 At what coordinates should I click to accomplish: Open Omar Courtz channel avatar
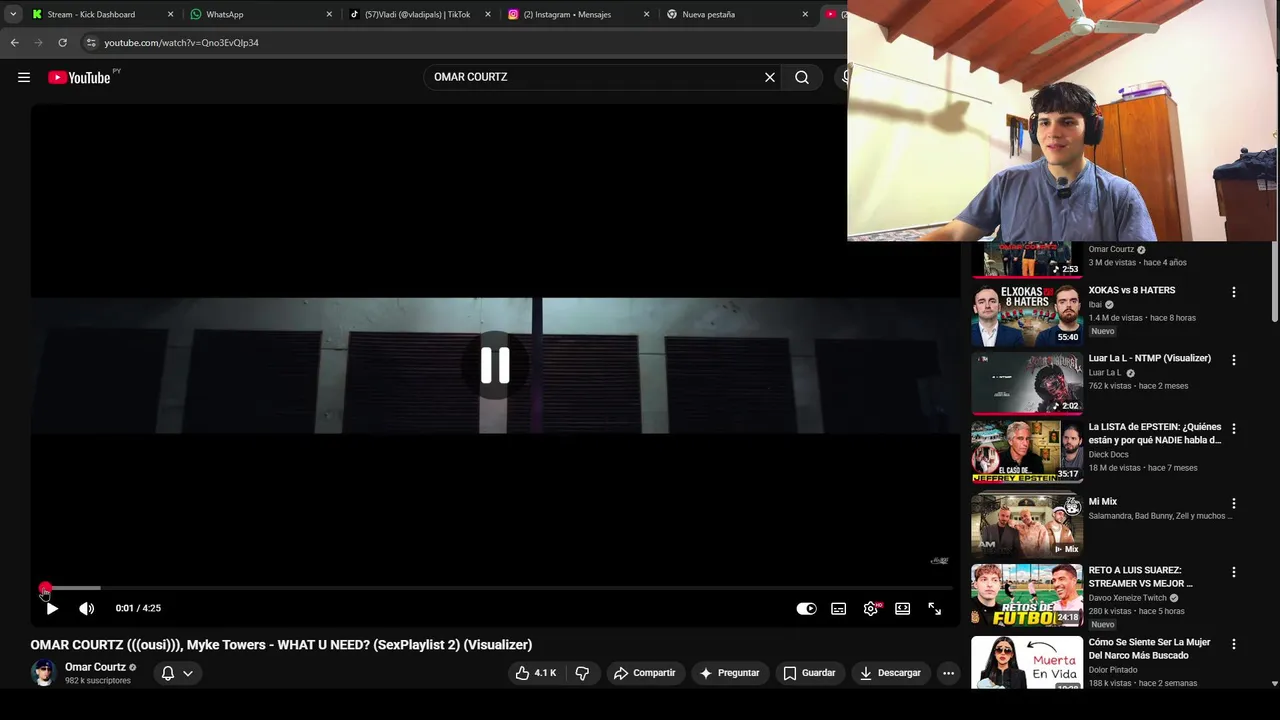(43, 673)
